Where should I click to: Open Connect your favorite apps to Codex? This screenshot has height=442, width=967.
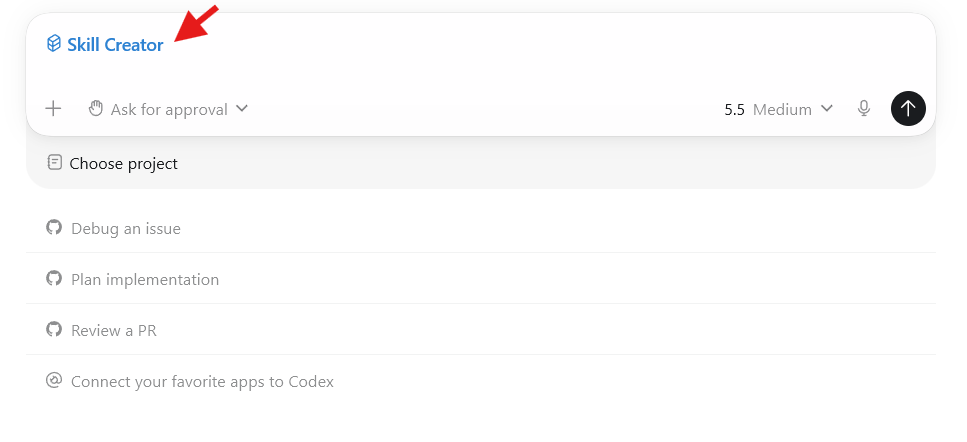coord(480,381)
